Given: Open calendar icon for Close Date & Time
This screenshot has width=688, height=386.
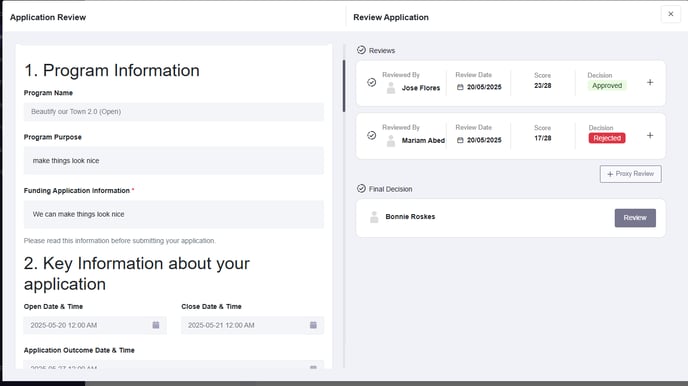Looking at the screenshot, I should (313, 325).
